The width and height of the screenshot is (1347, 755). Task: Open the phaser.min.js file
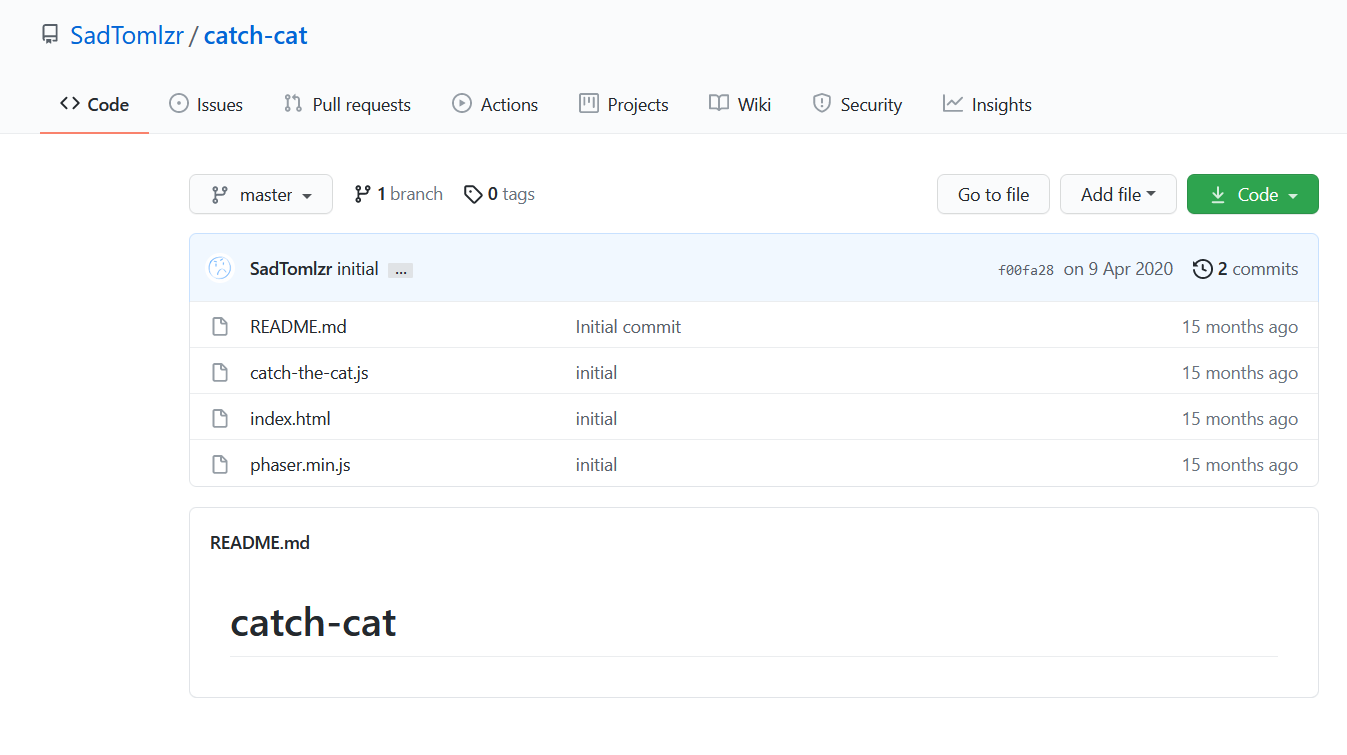(x=300, y=465)
